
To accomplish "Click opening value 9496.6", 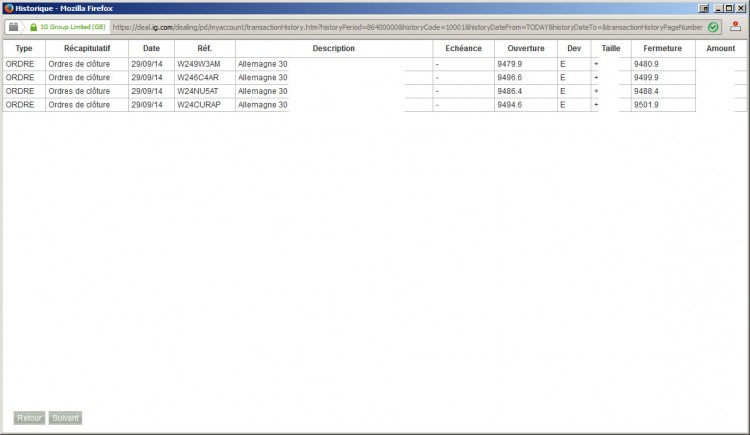I will [510, 78].
